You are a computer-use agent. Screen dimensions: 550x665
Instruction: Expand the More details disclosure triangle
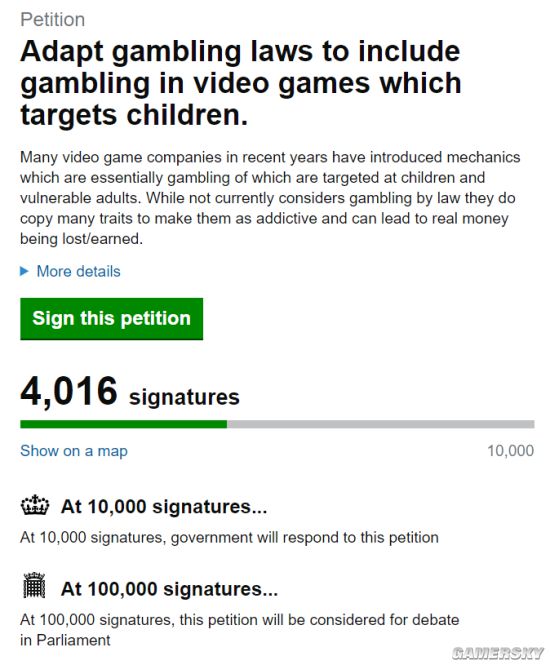(24, 271)
